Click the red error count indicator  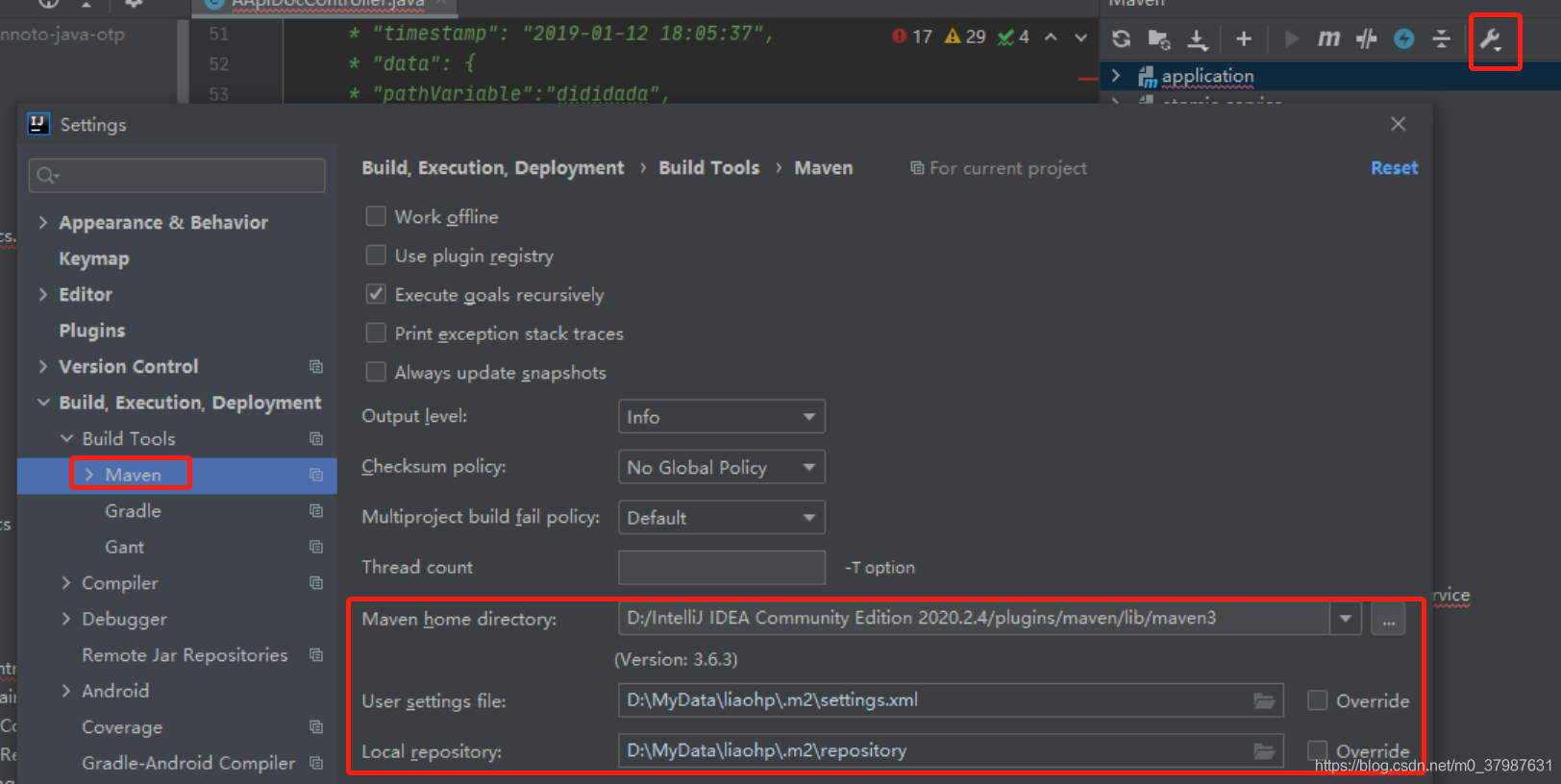tap(912, 37)
